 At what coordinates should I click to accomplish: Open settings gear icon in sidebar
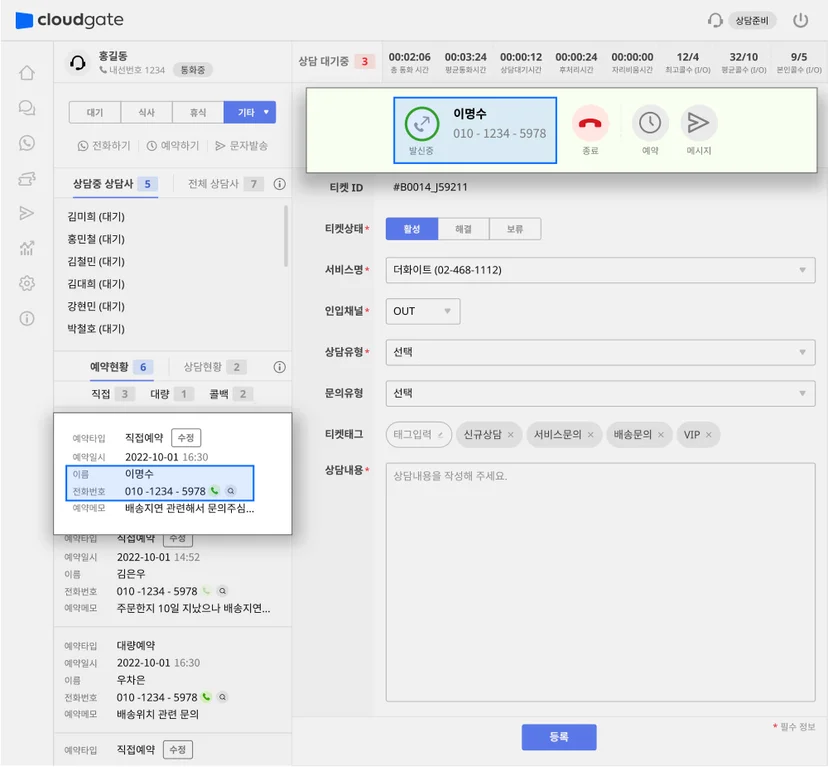(x=27, y=283)
